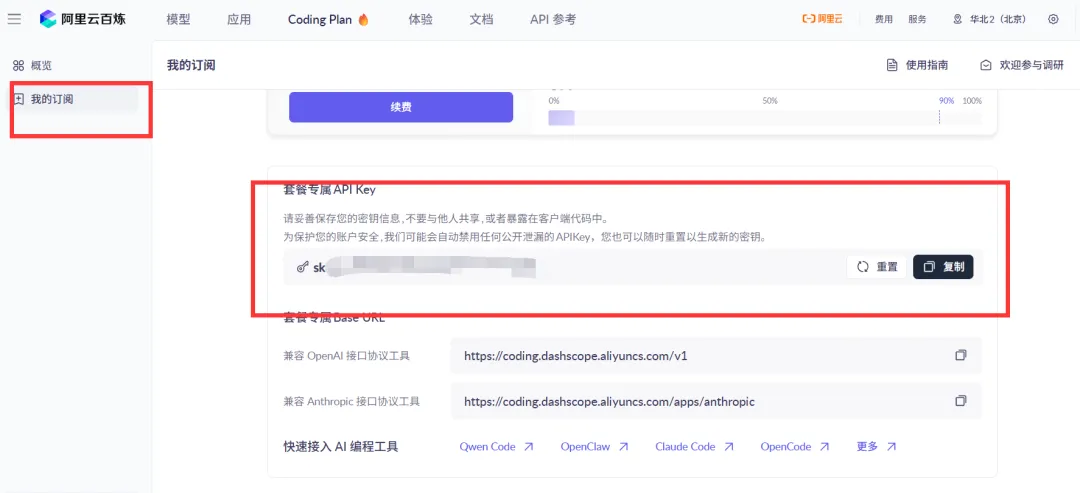Open the Qwen Code link
The height and width of the screenshot is (493, 1080).
click(497, 446)
